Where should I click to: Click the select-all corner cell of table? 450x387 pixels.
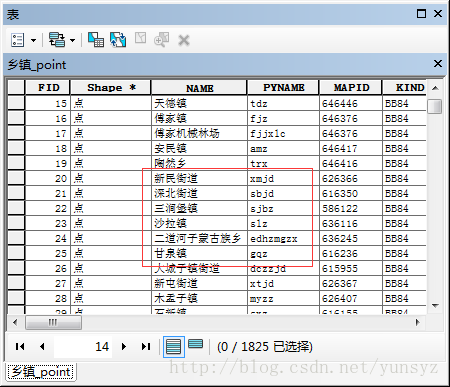16,87
